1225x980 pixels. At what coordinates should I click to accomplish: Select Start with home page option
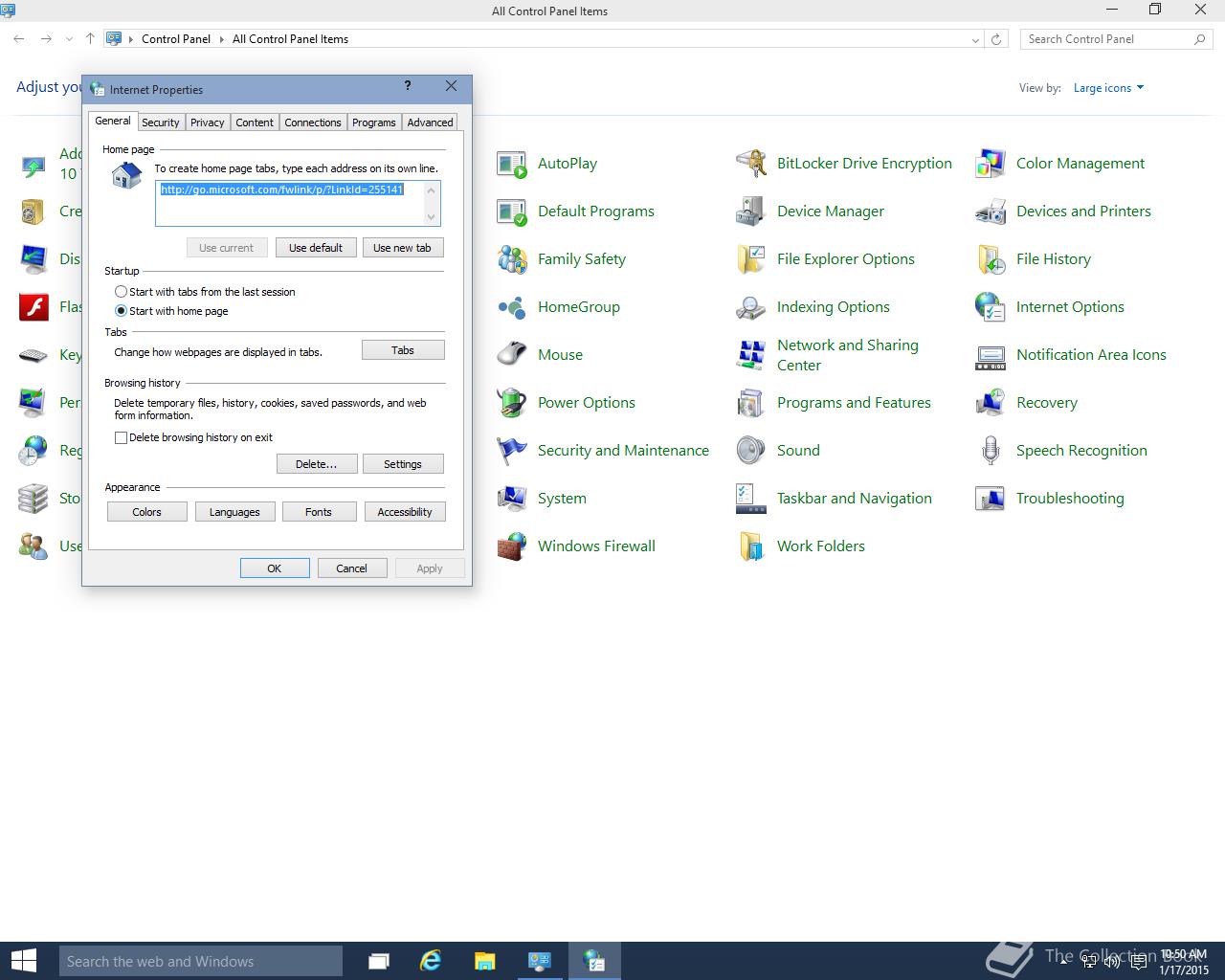click(121, 311)
